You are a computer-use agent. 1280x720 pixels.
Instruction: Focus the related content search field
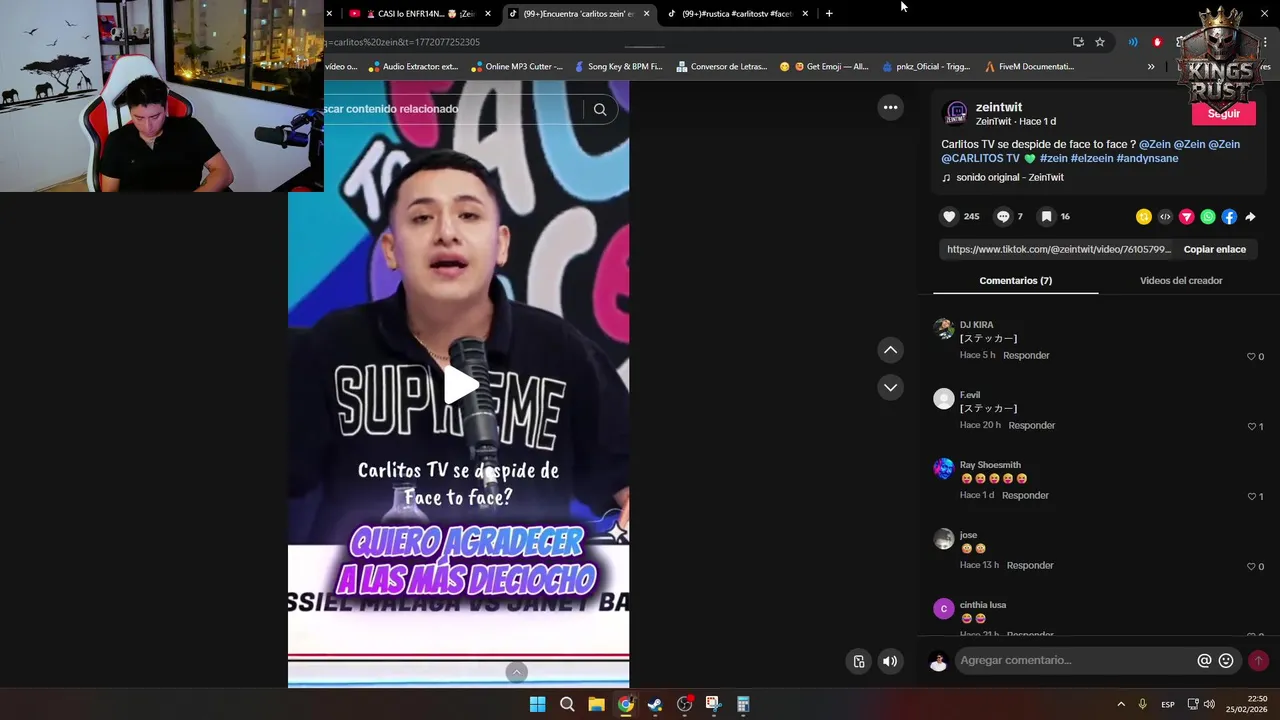[455, 109]
